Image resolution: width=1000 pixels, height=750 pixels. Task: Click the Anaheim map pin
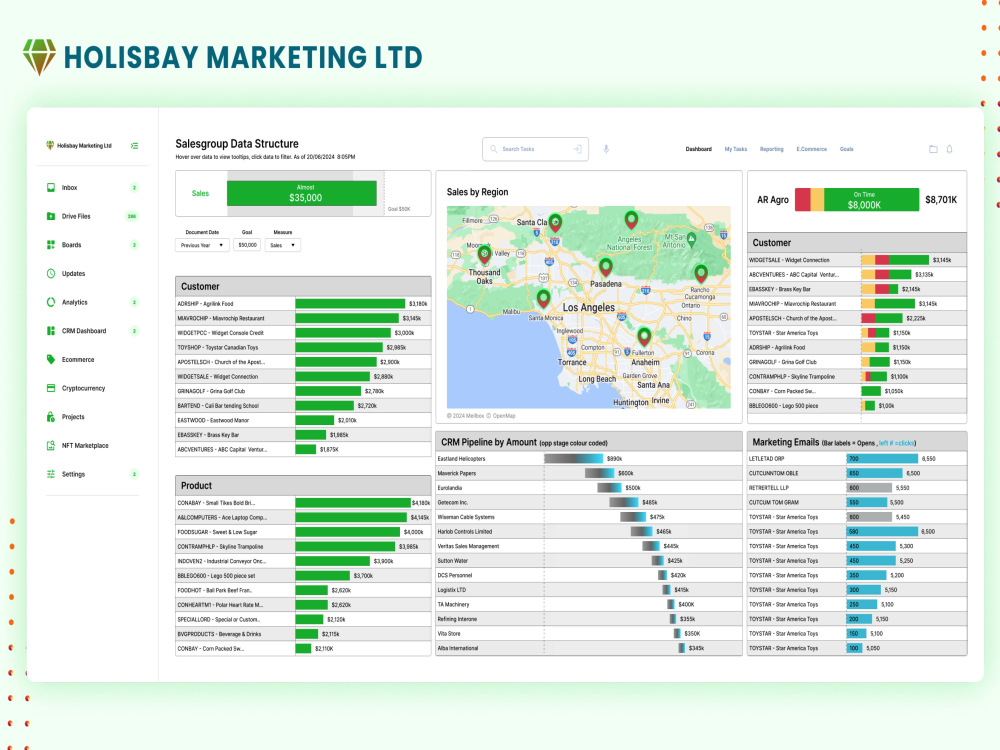pyautogui.click(x=644, y=336)
